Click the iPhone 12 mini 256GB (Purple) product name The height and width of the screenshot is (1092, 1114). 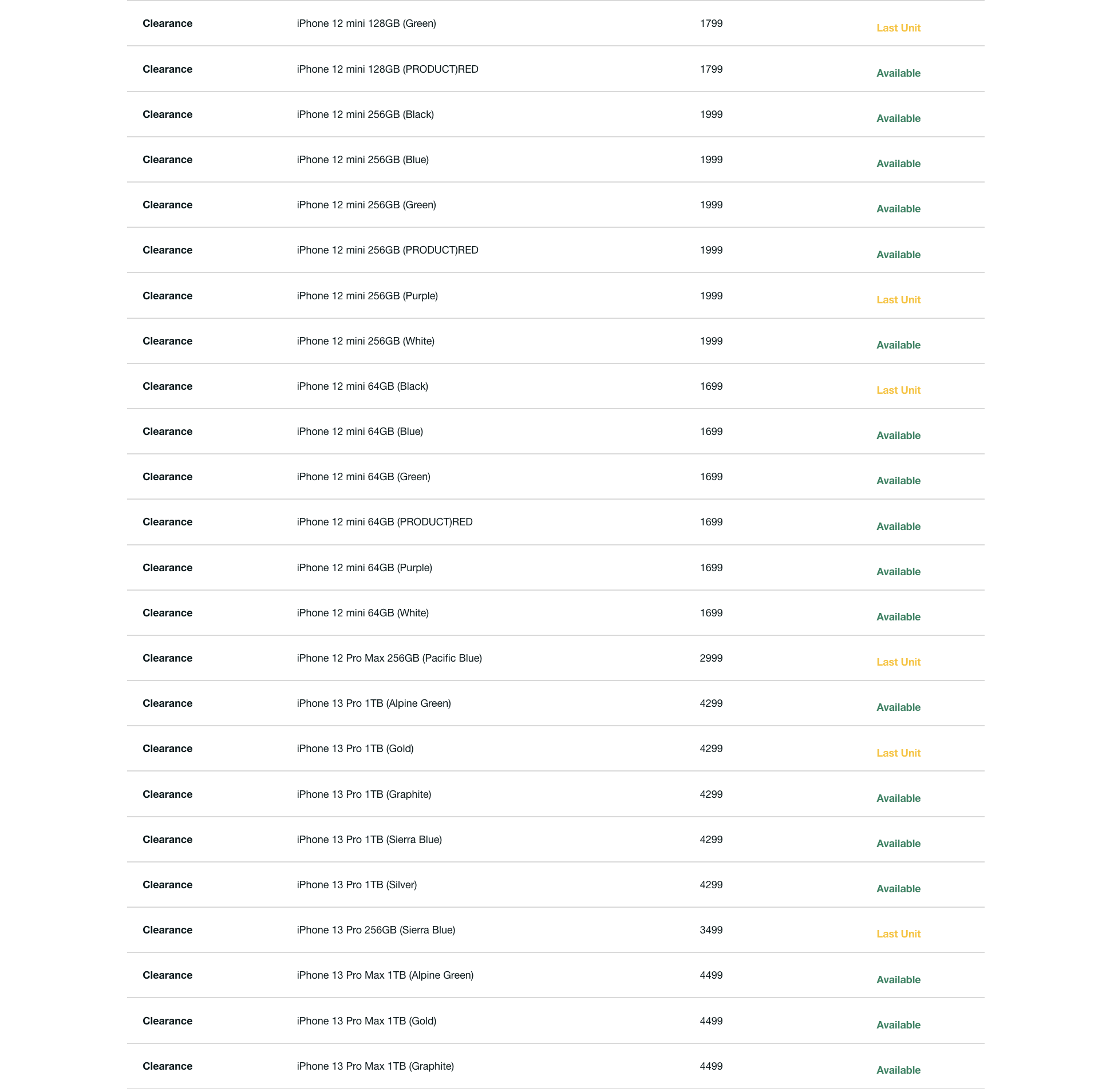click(367, 296)
